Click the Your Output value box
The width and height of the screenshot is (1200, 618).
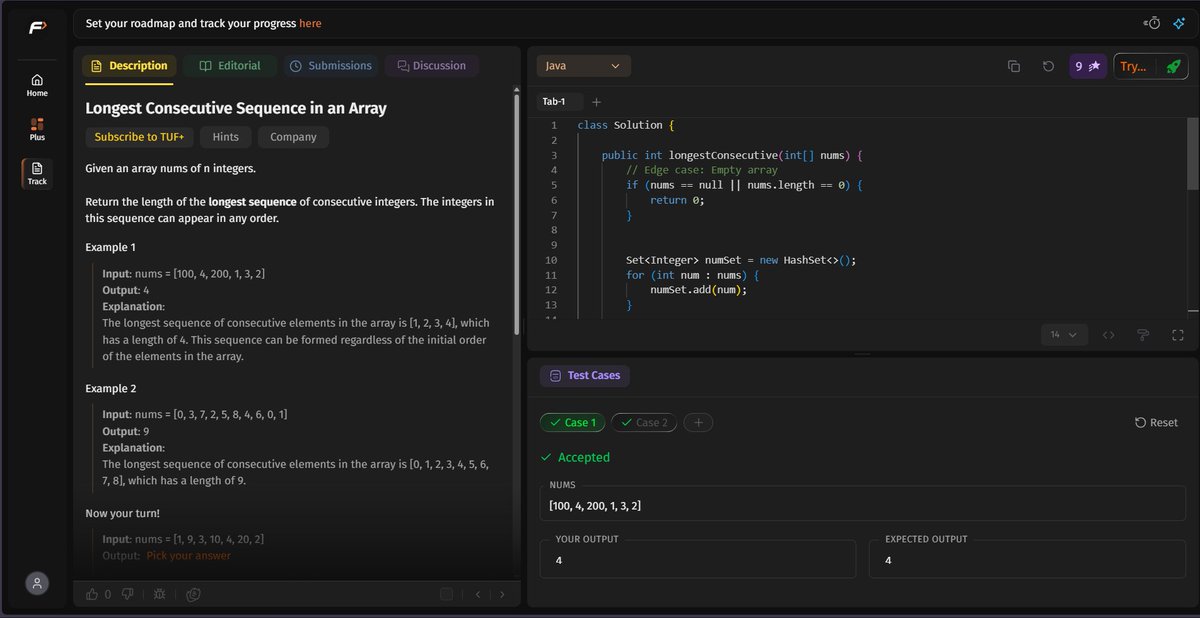[x=698, y=560]
